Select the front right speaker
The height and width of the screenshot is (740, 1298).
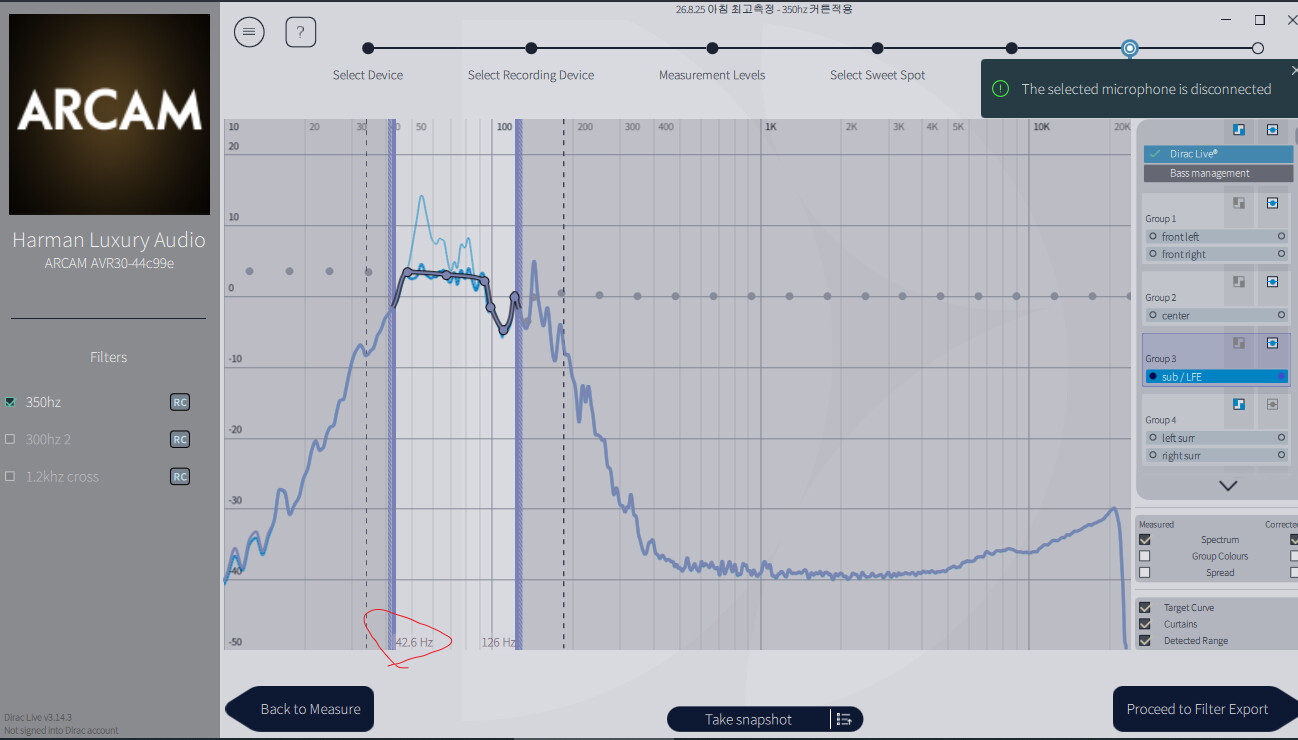coord(1217,254)
